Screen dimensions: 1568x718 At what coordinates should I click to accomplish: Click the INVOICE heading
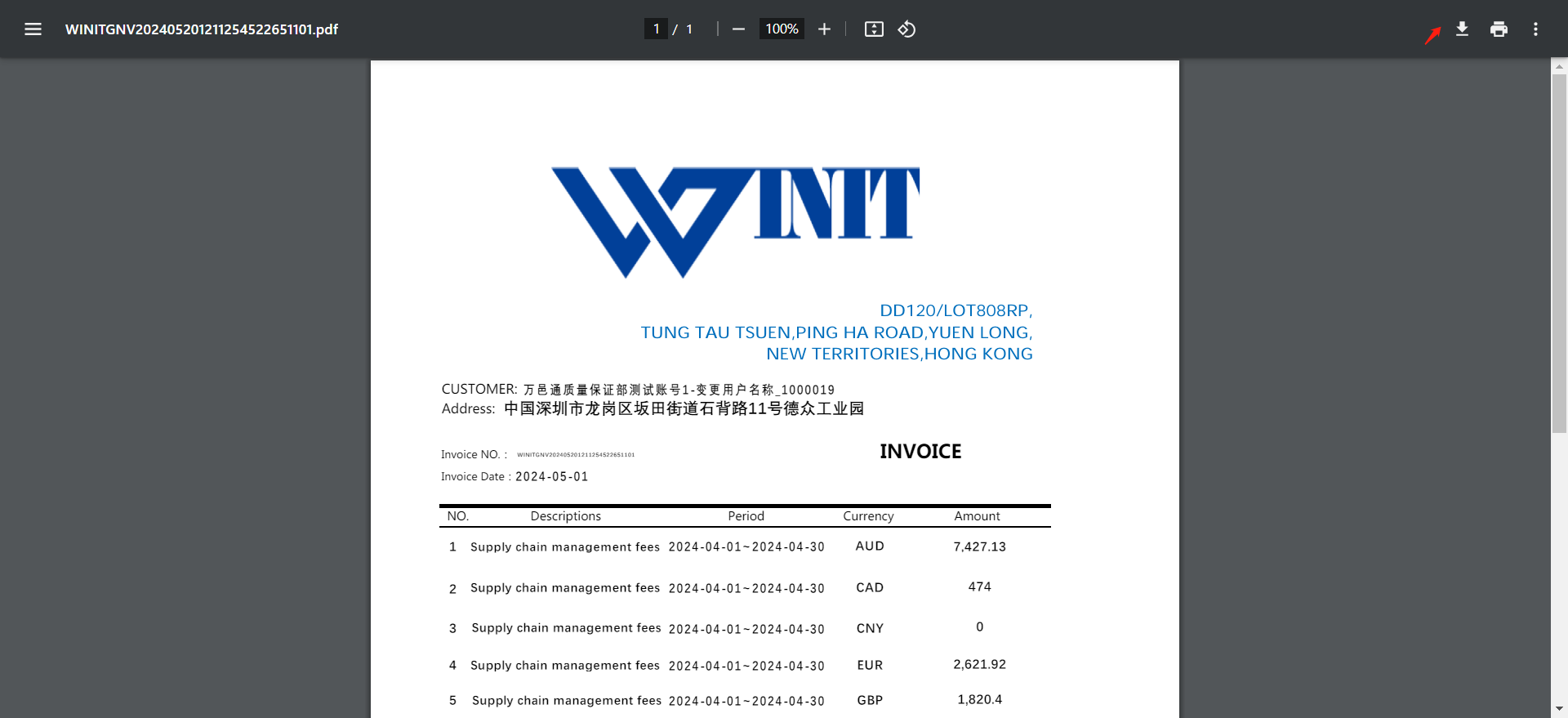click(x=920, y=451)
